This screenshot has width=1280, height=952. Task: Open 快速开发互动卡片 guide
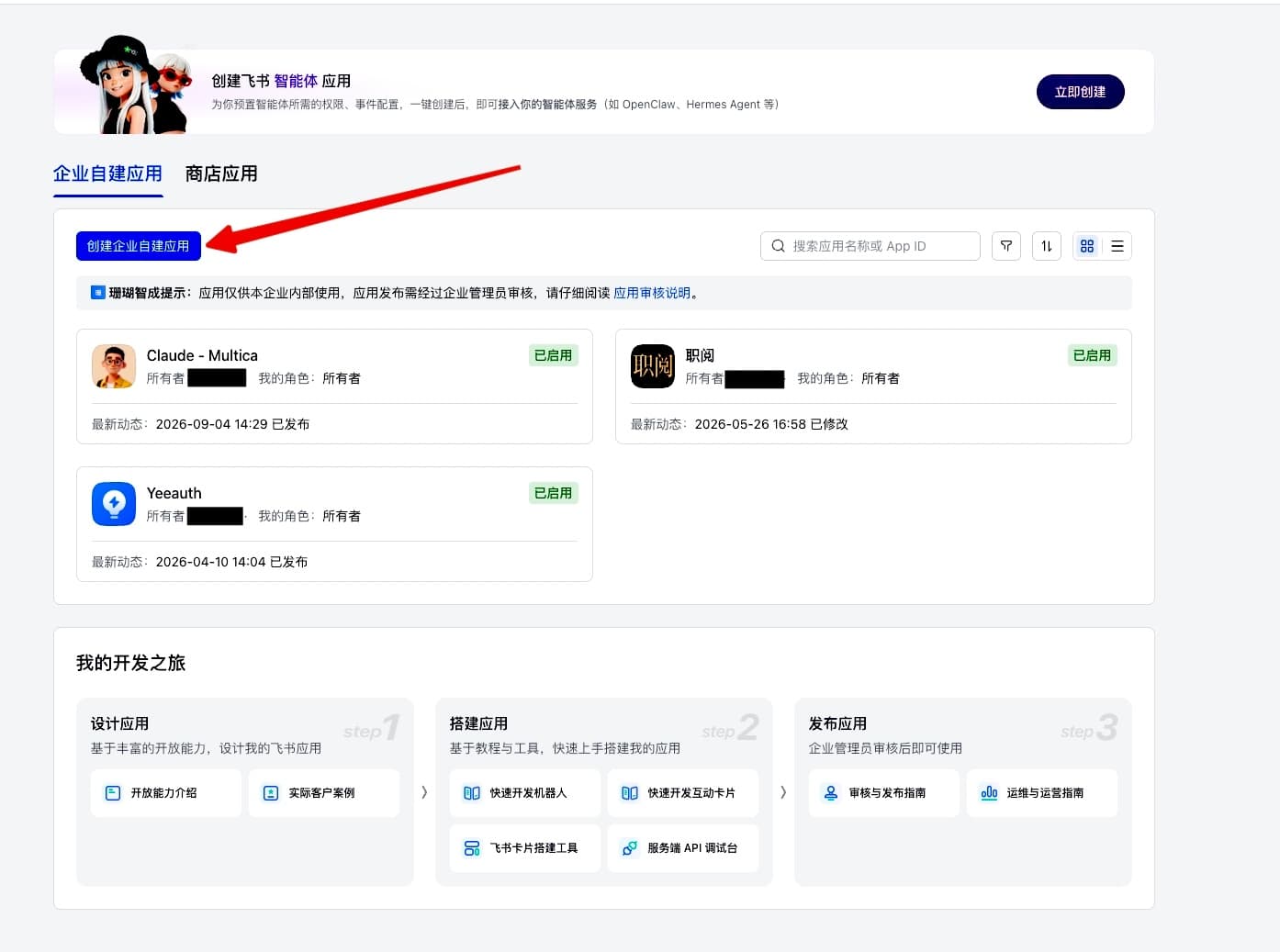coord(683,793)
